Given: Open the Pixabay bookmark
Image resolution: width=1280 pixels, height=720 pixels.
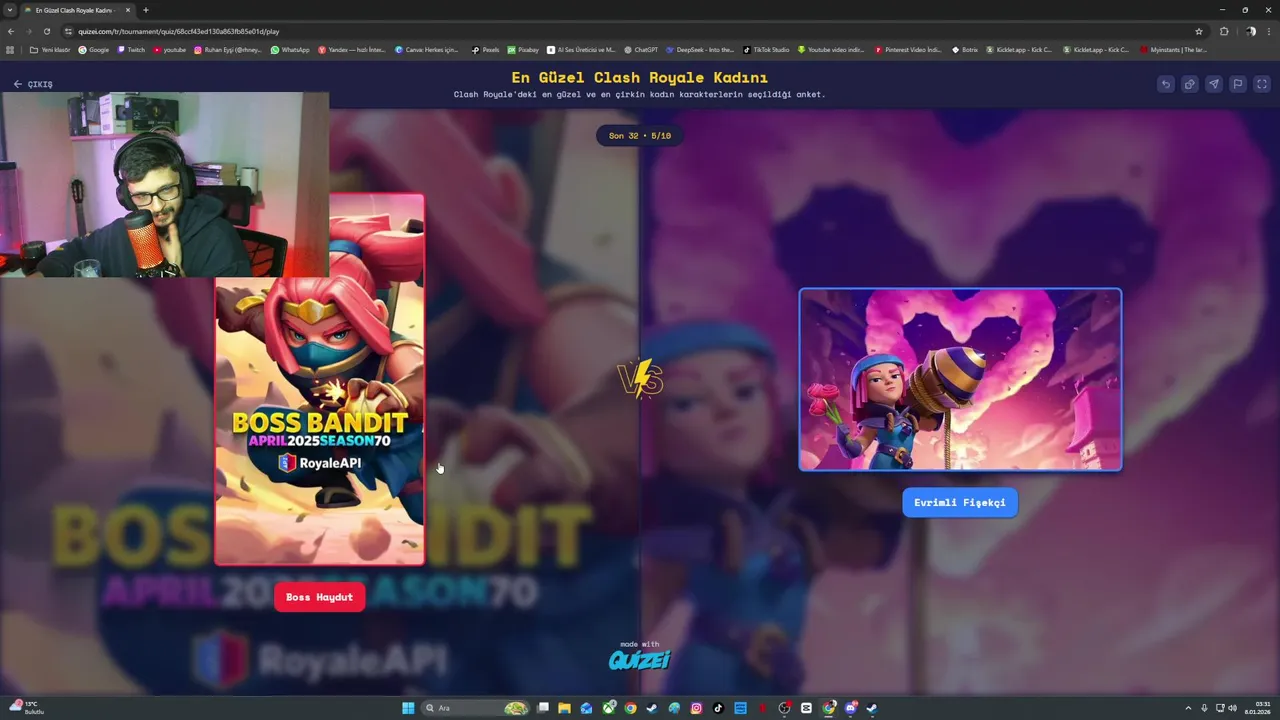Looking at the screenshot, I should click(523, 49).
